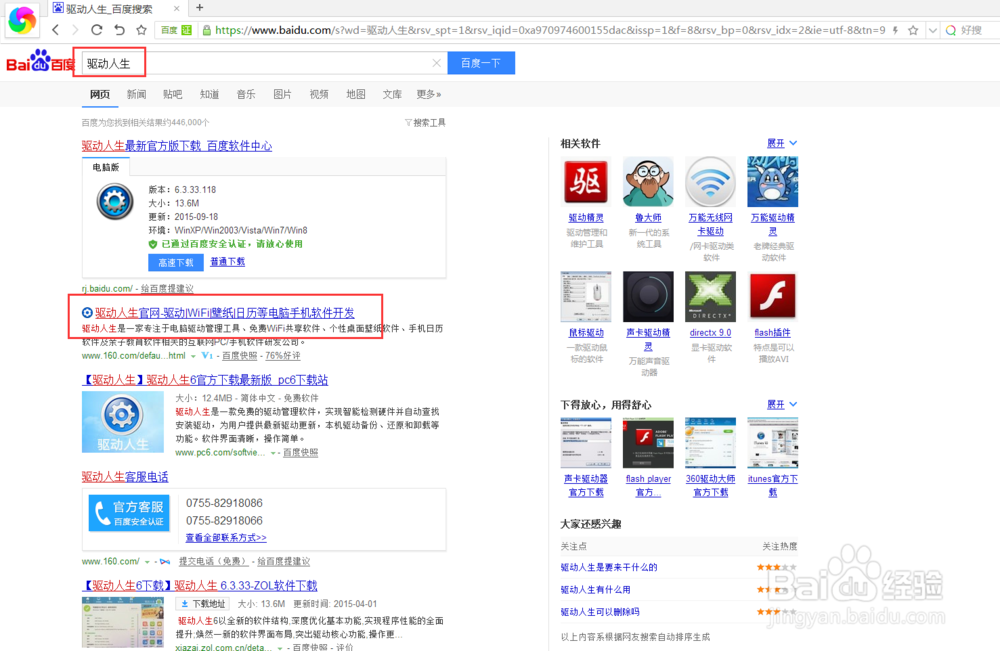Select the 电脑版 tab in software card
Screen dimensions: 1000x651
click(106, 167)
